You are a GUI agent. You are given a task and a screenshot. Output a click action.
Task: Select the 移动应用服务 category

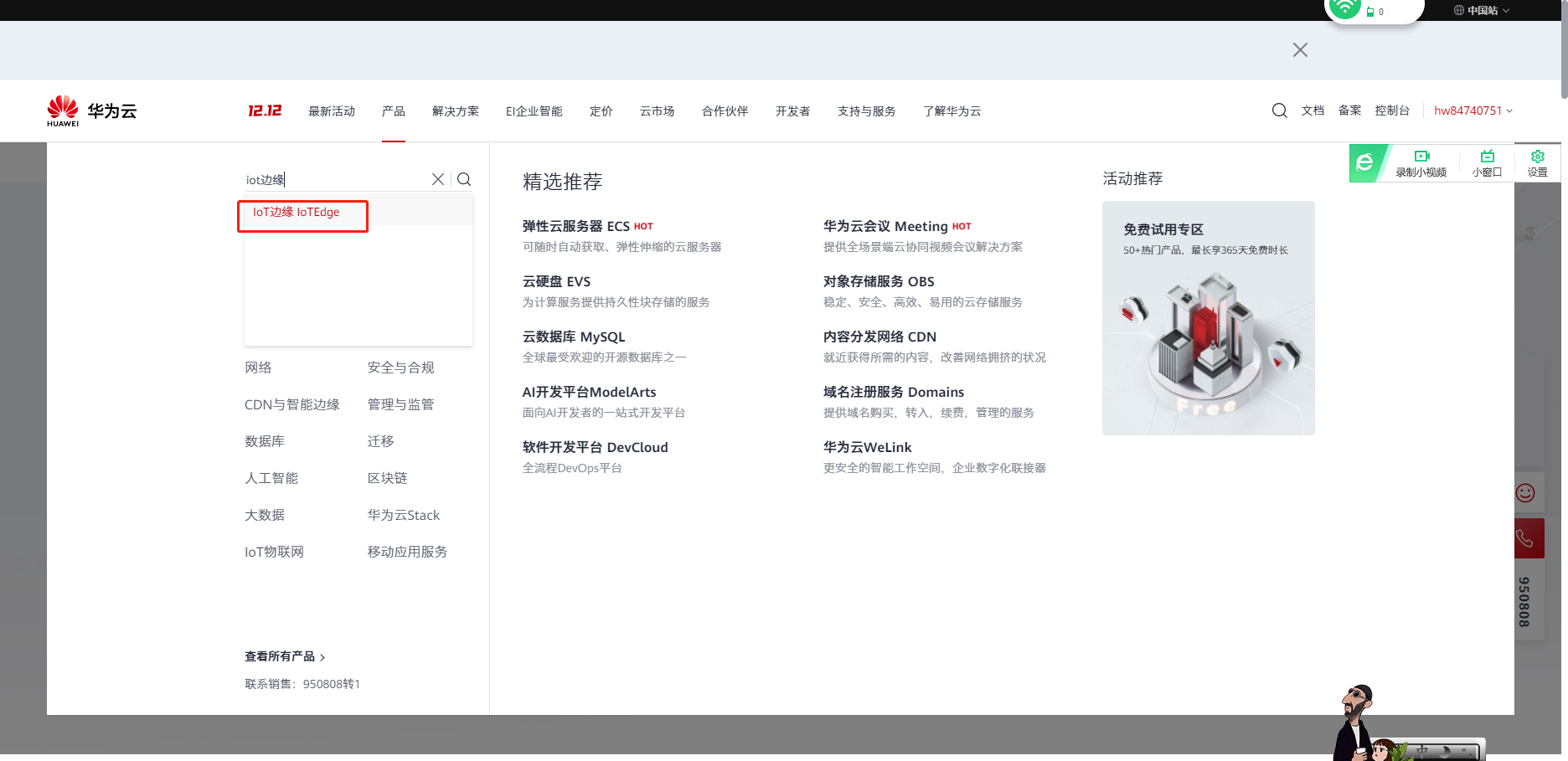(x=408, y=552)
